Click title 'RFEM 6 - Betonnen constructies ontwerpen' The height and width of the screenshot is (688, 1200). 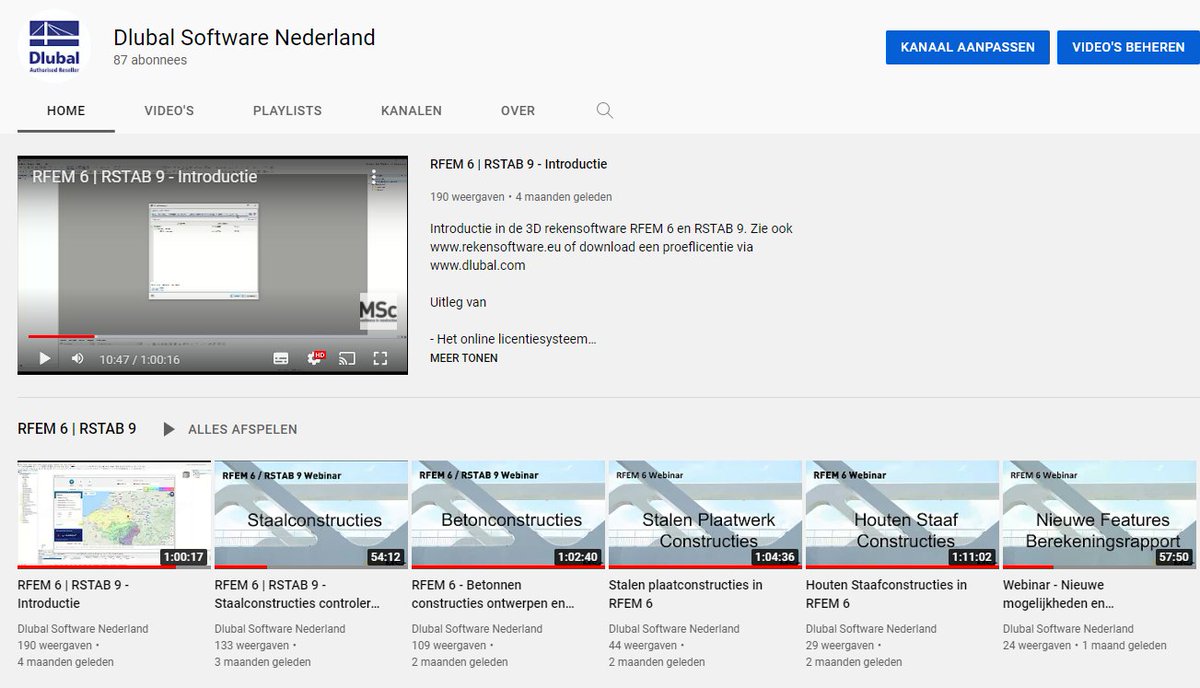click(x=494, y=594)
